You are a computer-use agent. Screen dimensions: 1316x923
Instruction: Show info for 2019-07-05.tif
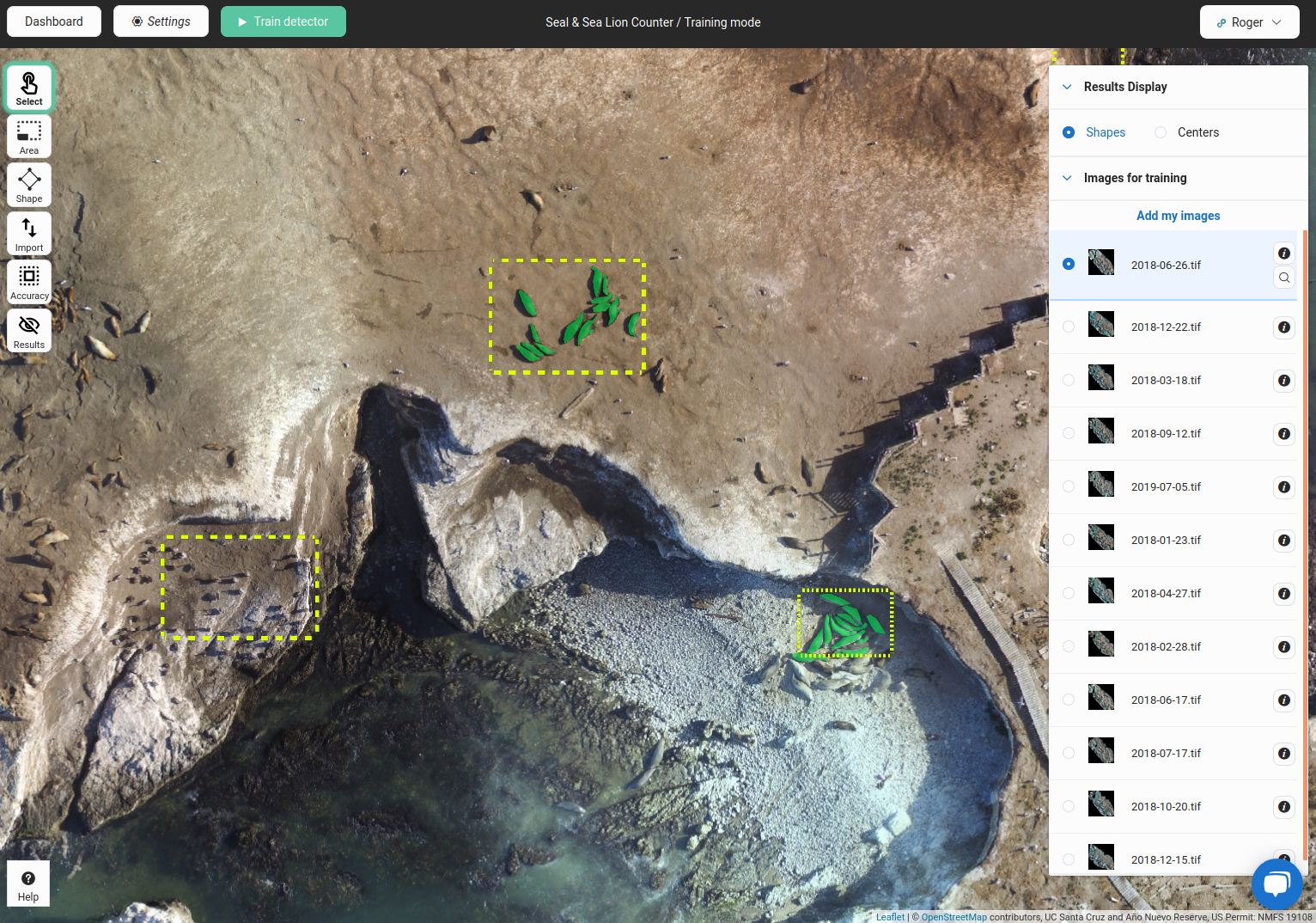(1284, 487)
